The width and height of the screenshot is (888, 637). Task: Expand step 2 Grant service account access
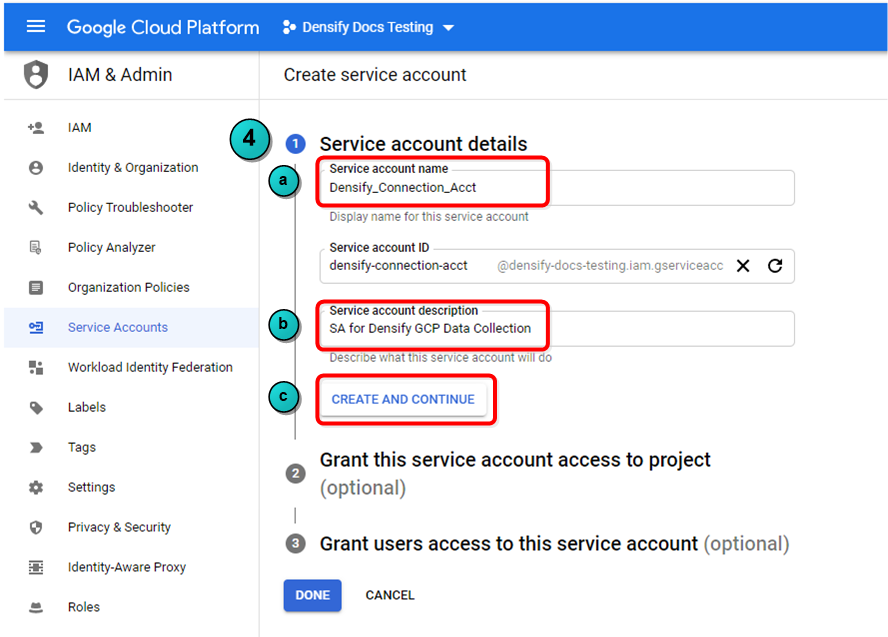515,460
